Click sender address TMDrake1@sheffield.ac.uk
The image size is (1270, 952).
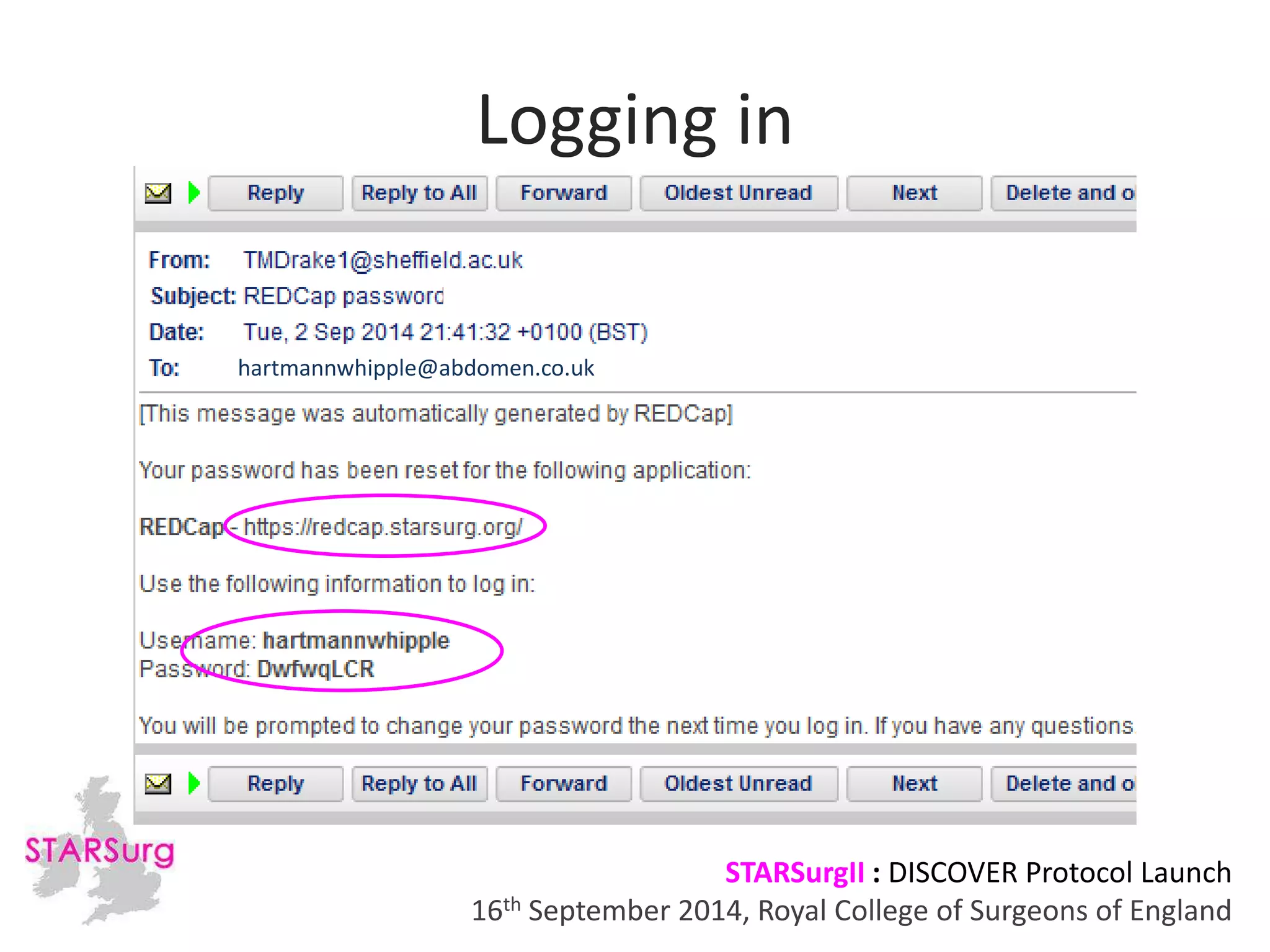tap(383, 260)
